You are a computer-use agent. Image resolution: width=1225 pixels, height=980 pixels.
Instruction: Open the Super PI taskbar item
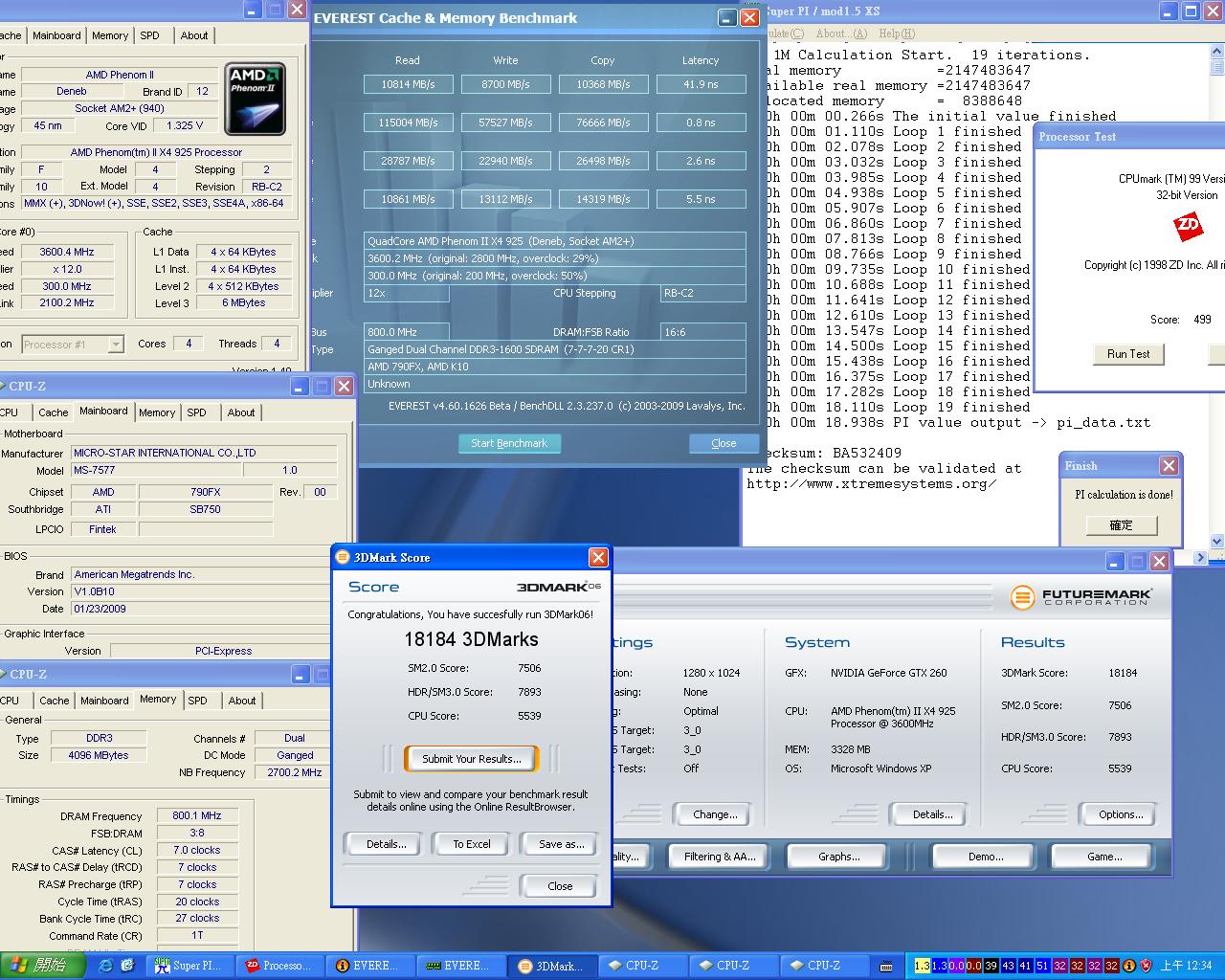[188, 966]
